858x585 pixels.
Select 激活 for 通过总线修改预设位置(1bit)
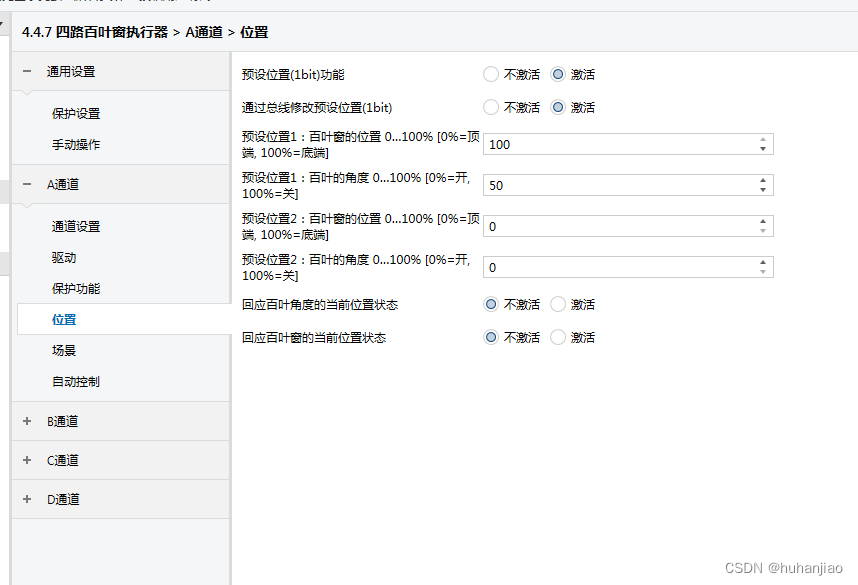(558, 107)
